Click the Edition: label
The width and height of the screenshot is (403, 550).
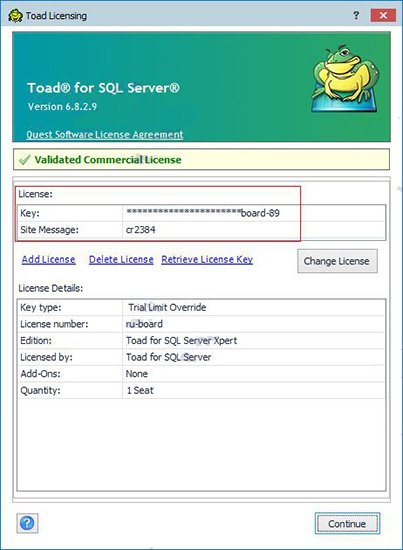point(36,341)
